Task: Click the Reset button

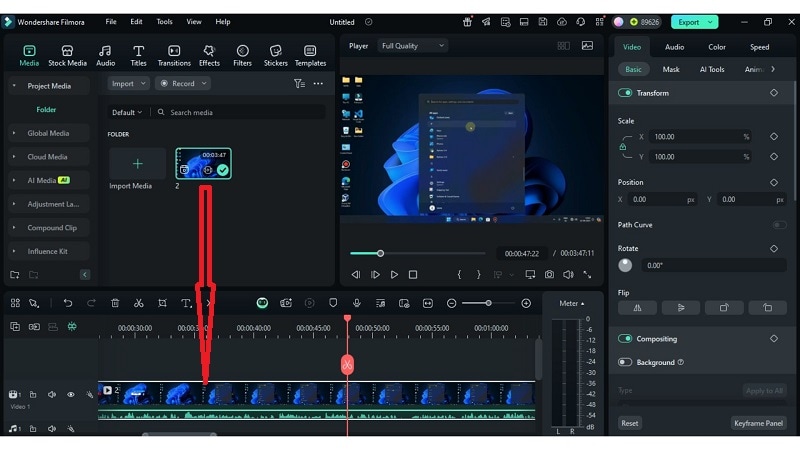Action: click(x=630, y=423)
